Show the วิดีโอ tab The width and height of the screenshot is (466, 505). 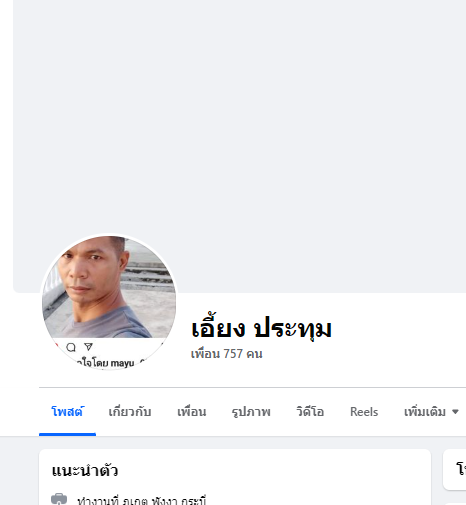tap(310, 412)
